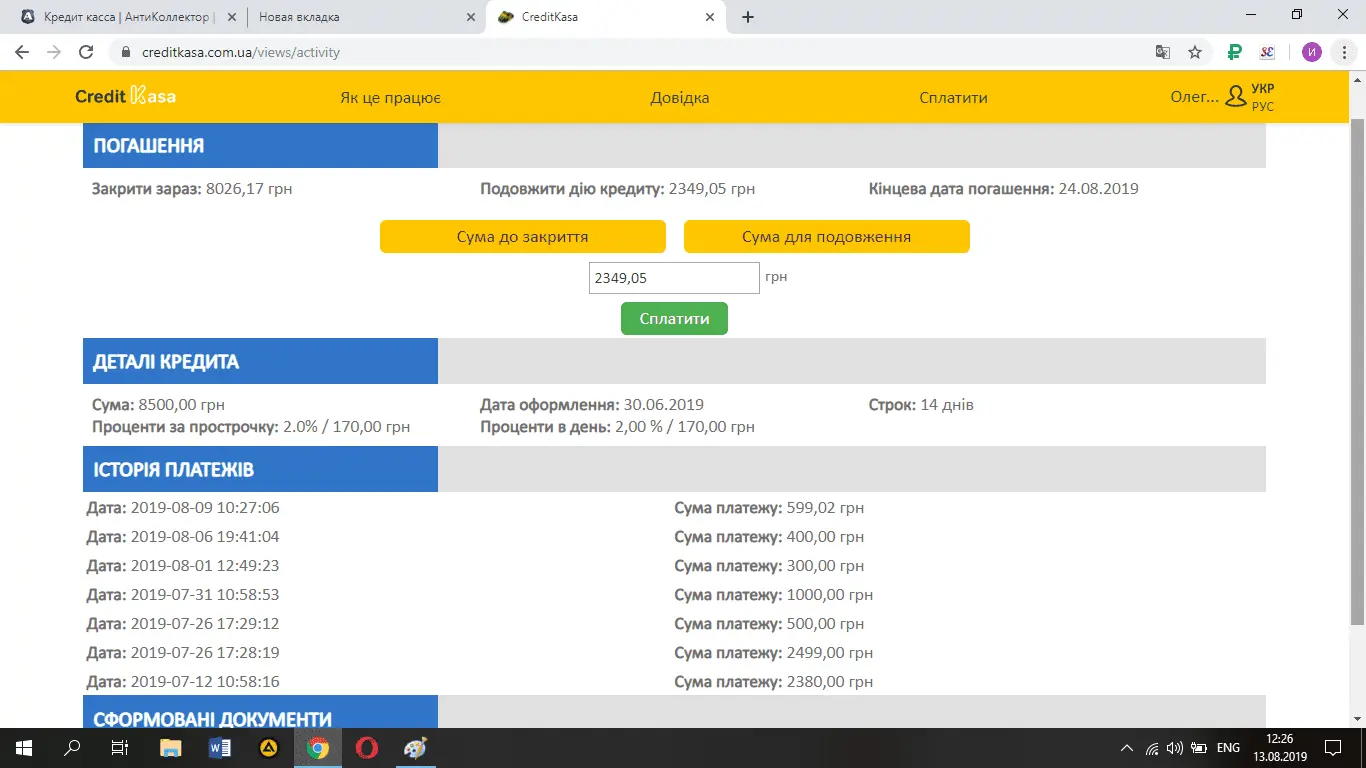Open the Google Translate page icon
The width and height of the screenshot is (1366, 768).
tap(1162, 52)
